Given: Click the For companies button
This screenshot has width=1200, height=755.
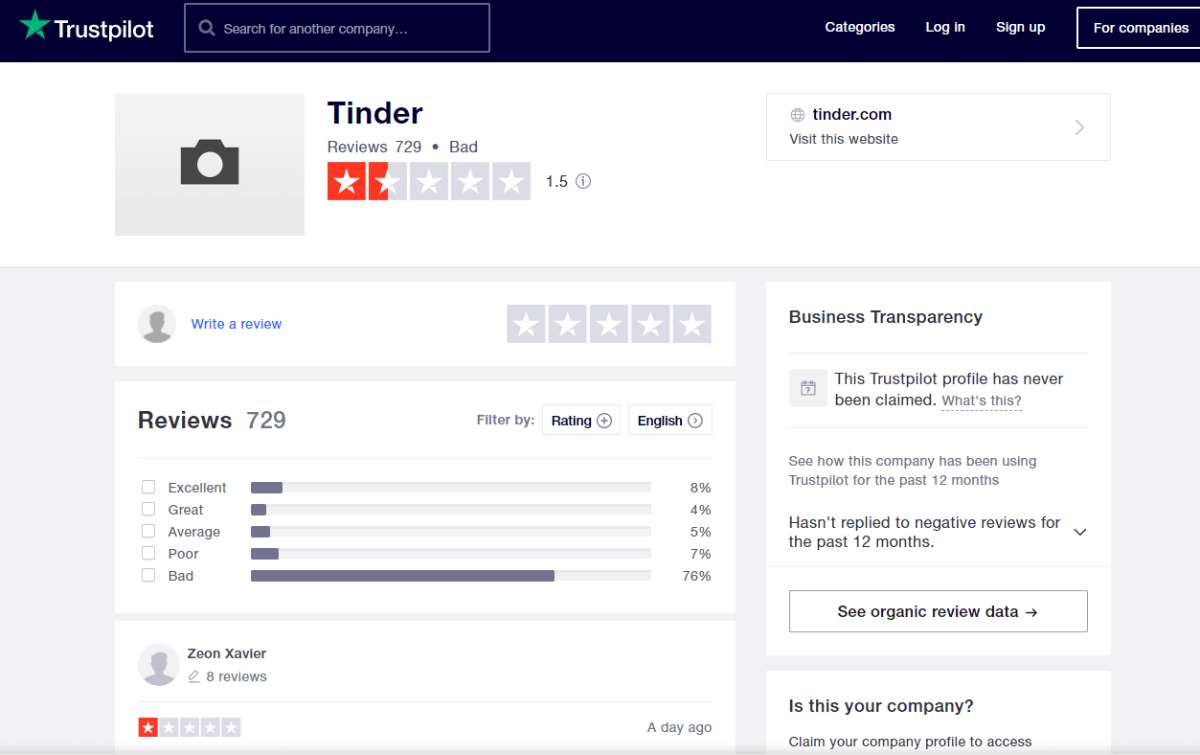Looking at the screenshot, I should [x=1141, y=28].
